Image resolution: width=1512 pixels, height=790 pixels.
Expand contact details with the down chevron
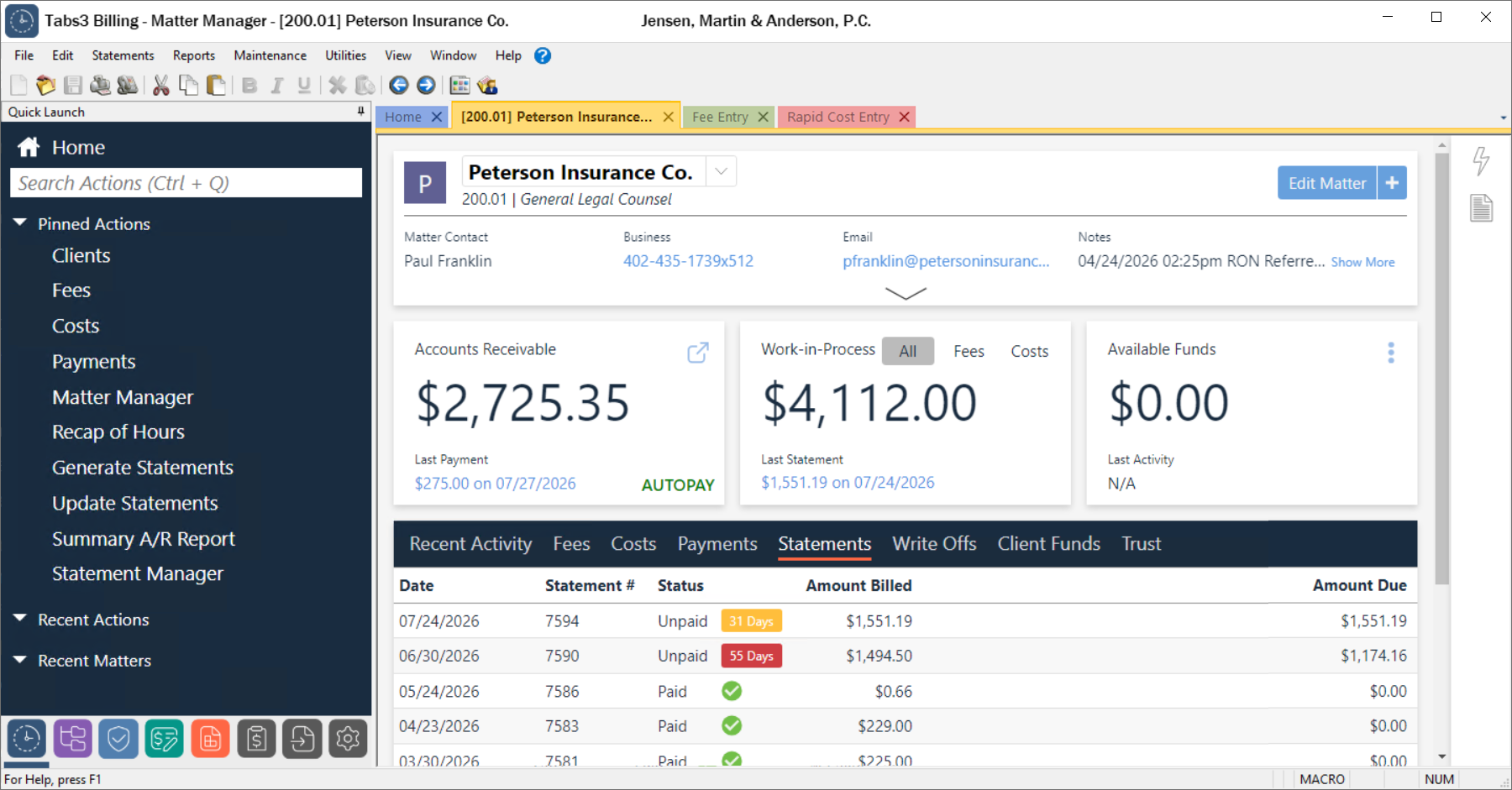coord(906,293)
